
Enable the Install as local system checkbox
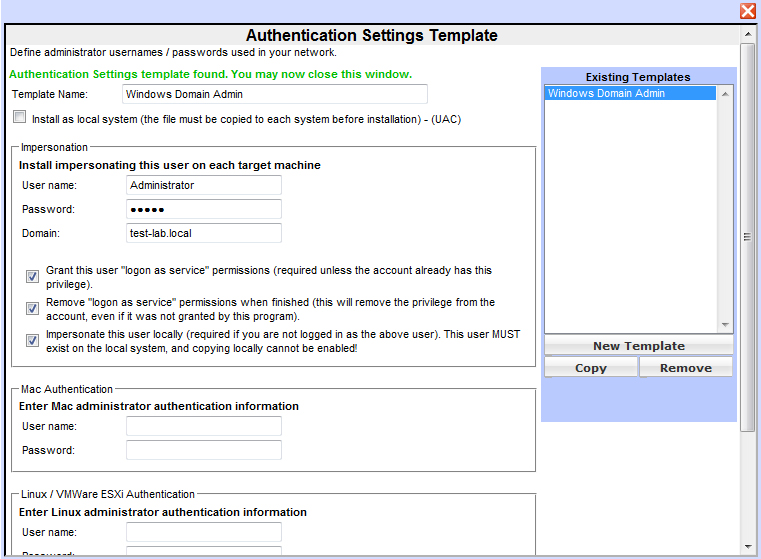pyautogui.click(x=20, y=118)
